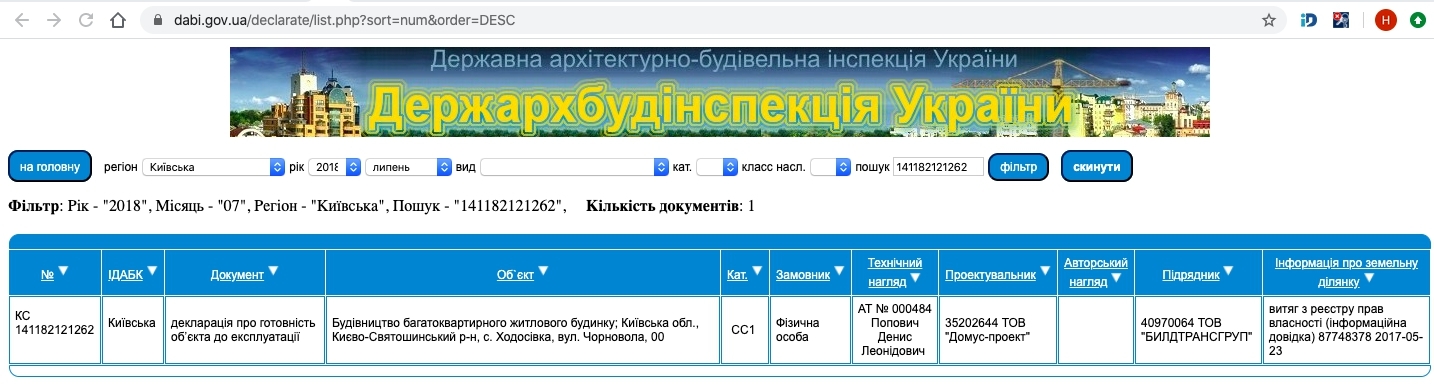Go forward in browser history
Viewport: 1434px width, 392px height.
(x=54, y=20)
